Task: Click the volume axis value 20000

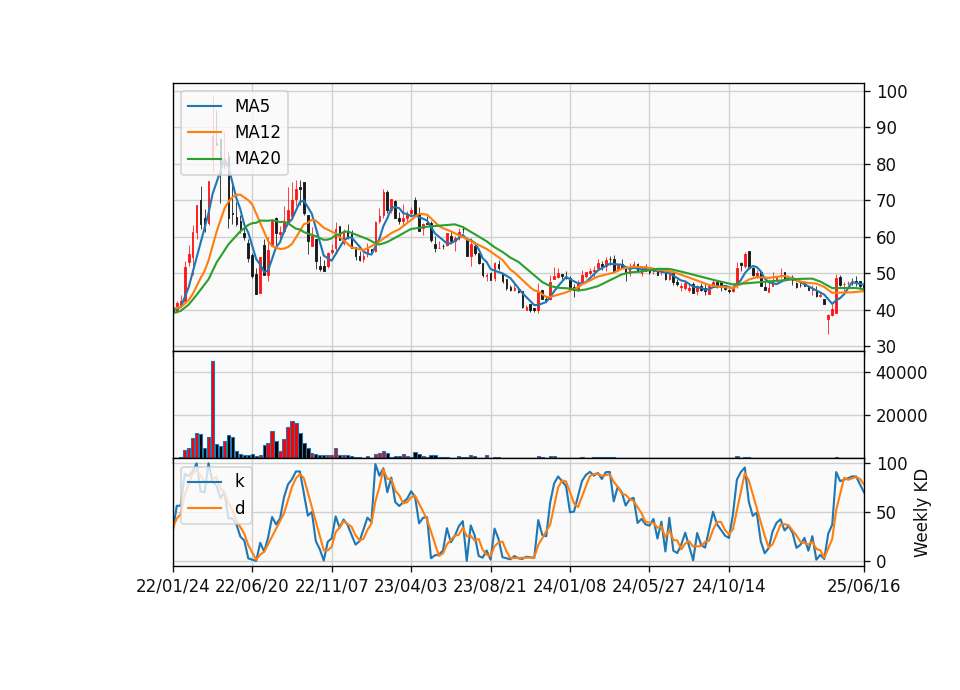Action: point(902,416)
